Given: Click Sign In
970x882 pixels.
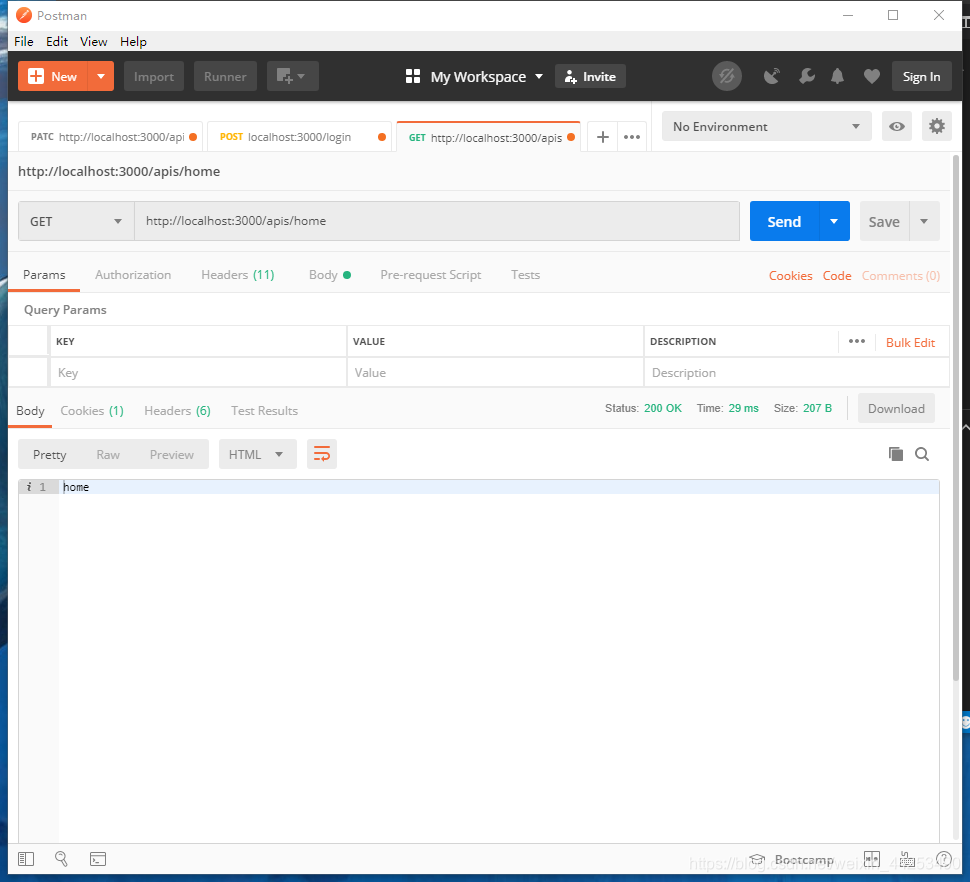Looking at the screenshot, I should (x=921, y=77).
